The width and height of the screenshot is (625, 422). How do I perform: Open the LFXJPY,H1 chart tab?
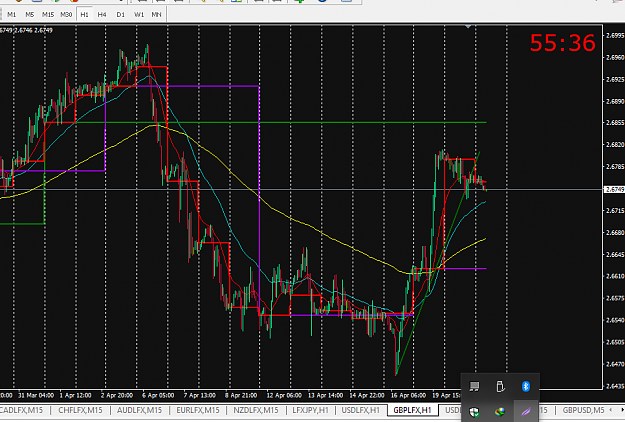tap(311, 410)
